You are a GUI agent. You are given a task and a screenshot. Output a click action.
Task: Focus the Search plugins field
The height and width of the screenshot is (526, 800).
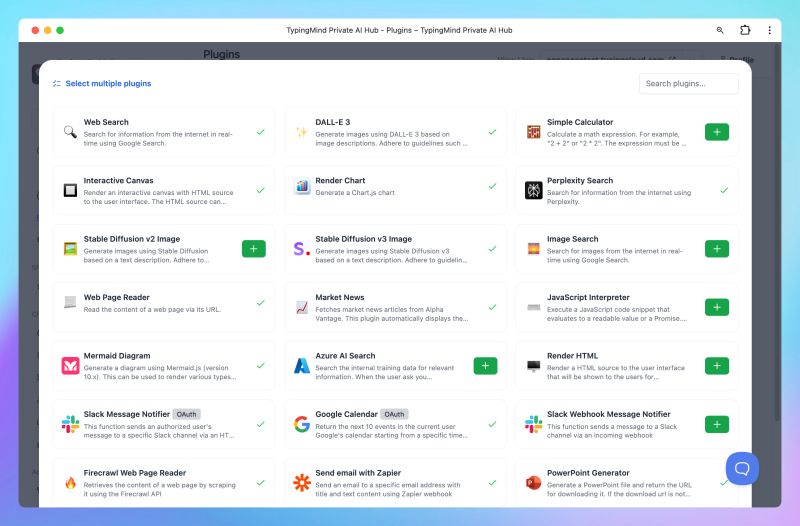coord(688,84)
